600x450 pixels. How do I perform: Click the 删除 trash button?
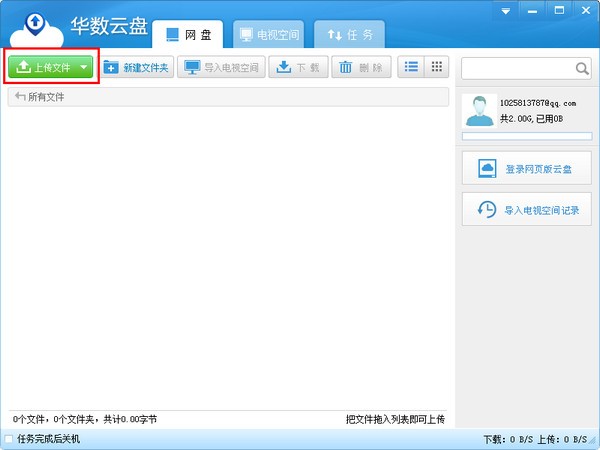(x=361, y=67)
